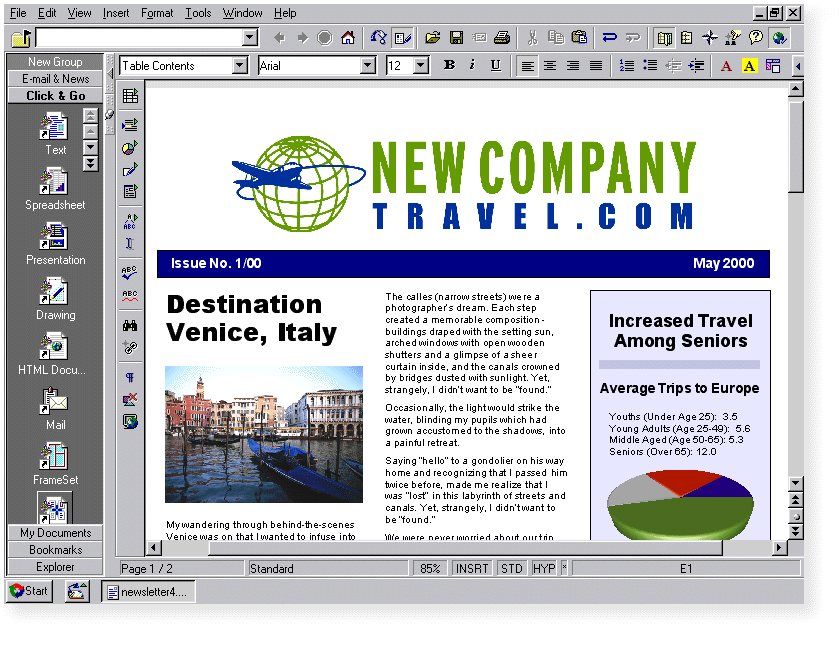Open the Format menu

(x=157, y=13)
